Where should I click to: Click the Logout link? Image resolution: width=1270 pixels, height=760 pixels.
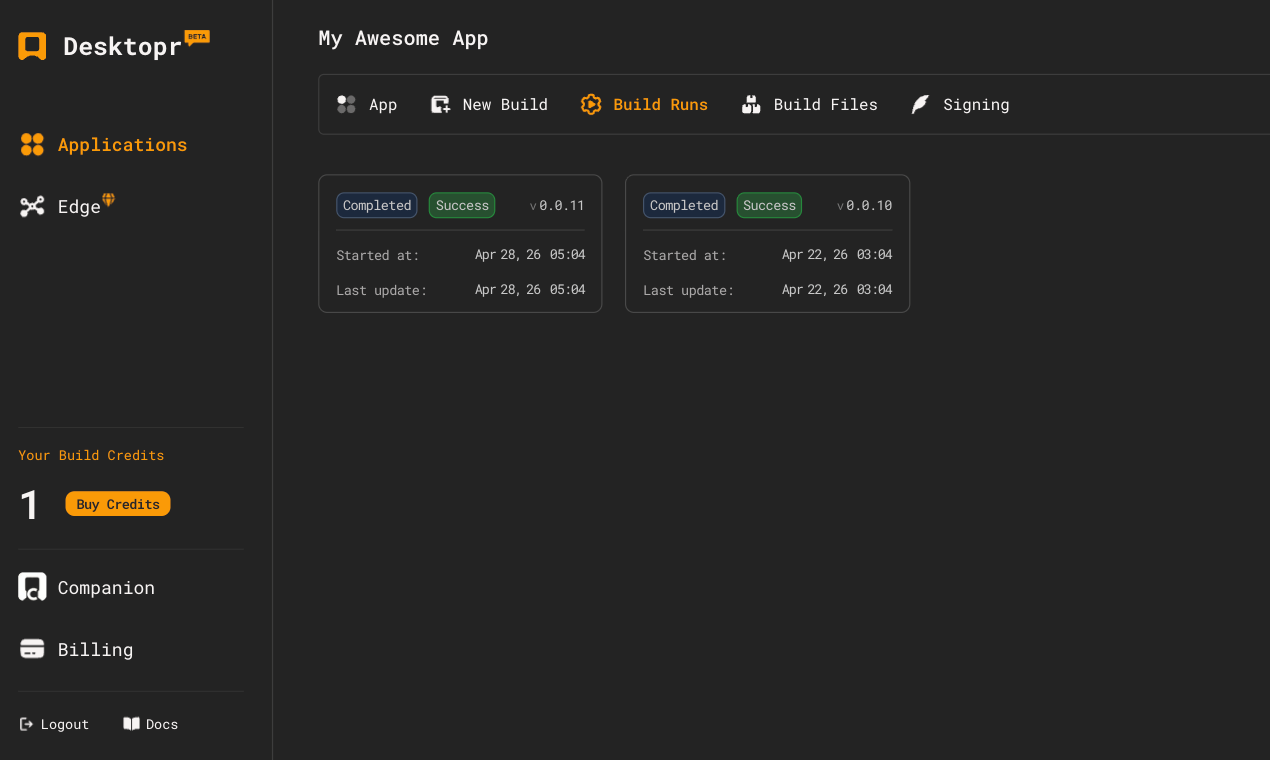click(x=65, y=724)
